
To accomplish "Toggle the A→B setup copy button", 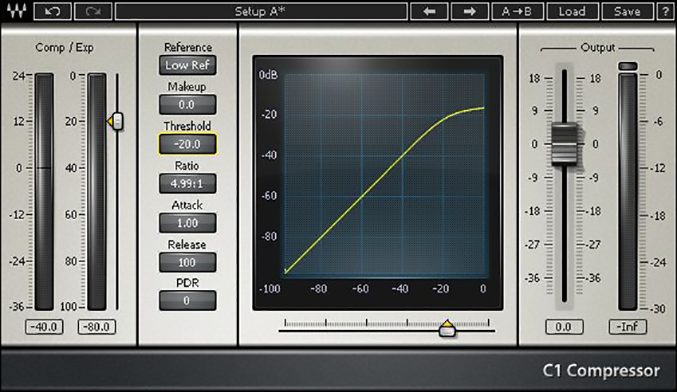I will click(x=517, y=11).
